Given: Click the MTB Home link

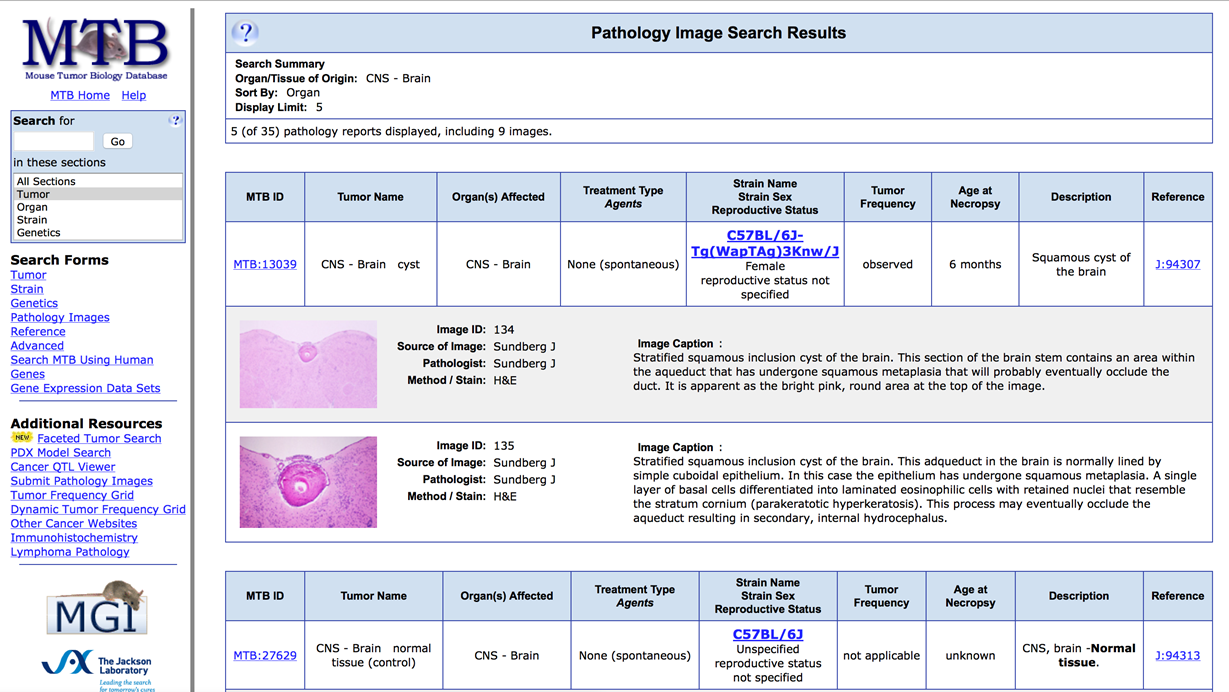Looking at the screenshot, I should click(x=80, y=95).
